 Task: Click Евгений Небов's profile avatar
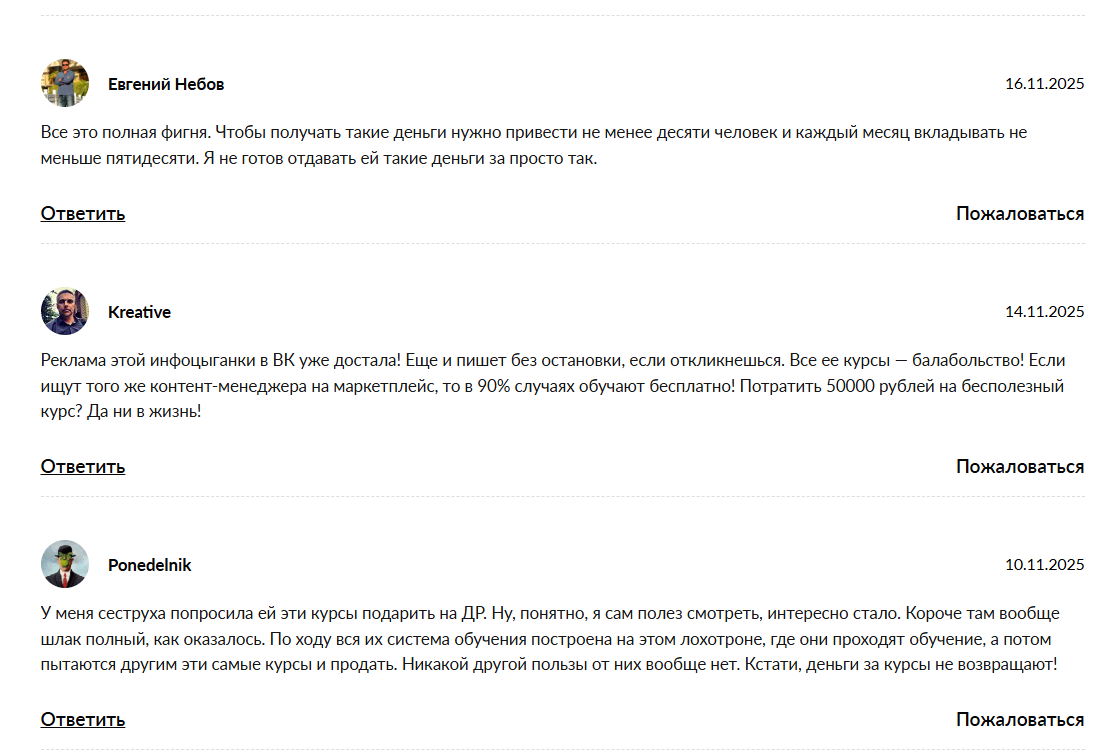pos(65,83)
